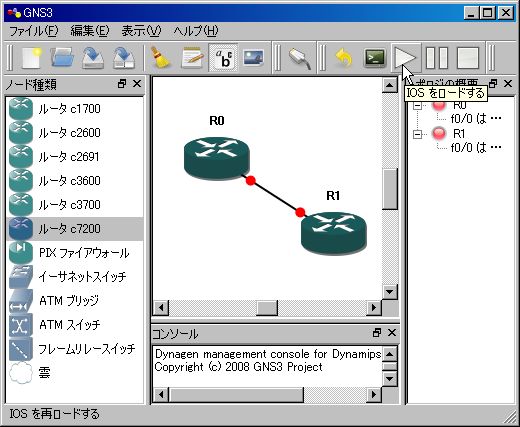
Task: Maximize the GNS3 window
Action: (x=488, y=13)
